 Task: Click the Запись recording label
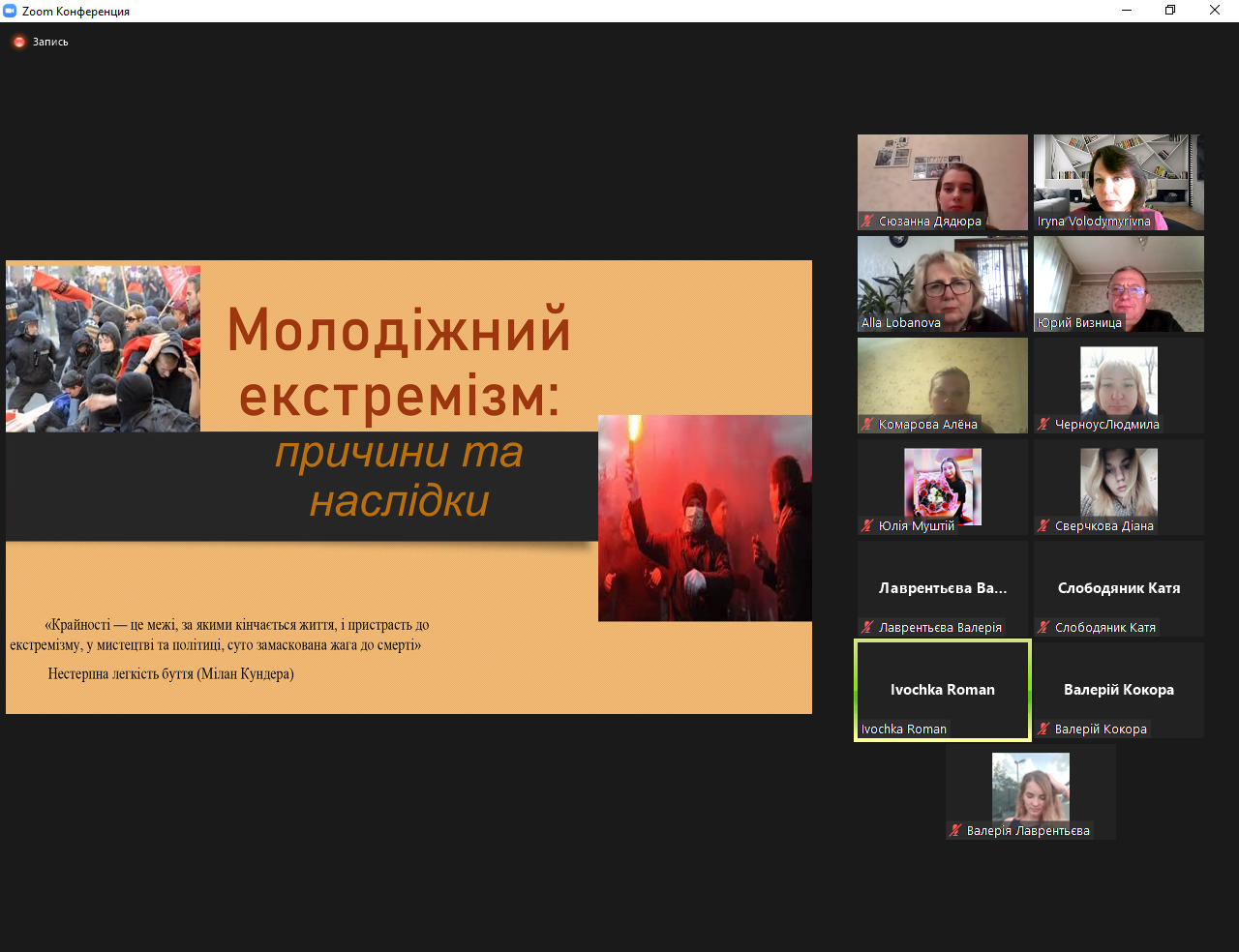coord(50,43)
